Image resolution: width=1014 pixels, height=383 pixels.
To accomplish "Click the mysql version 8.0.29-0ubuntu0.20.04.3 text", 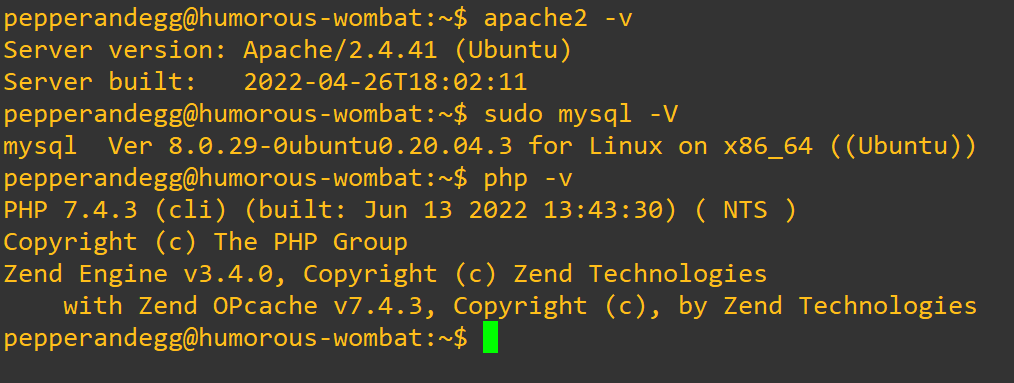I will [341, 146].
